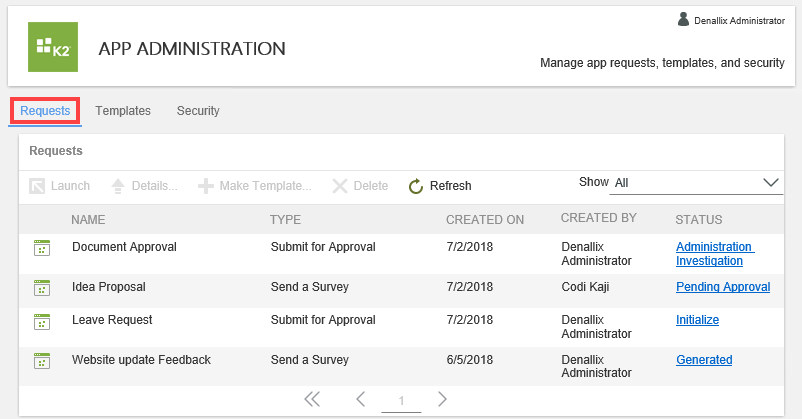Open the Administration Investigation status link
802x419 pixels.
[x=714, y=254]
